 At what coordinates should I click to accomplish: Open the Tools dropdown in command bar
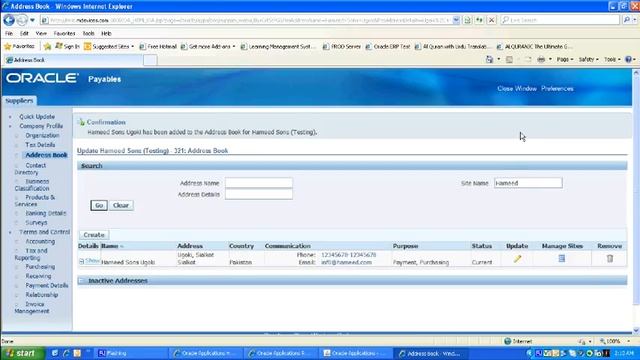(612, 60)
